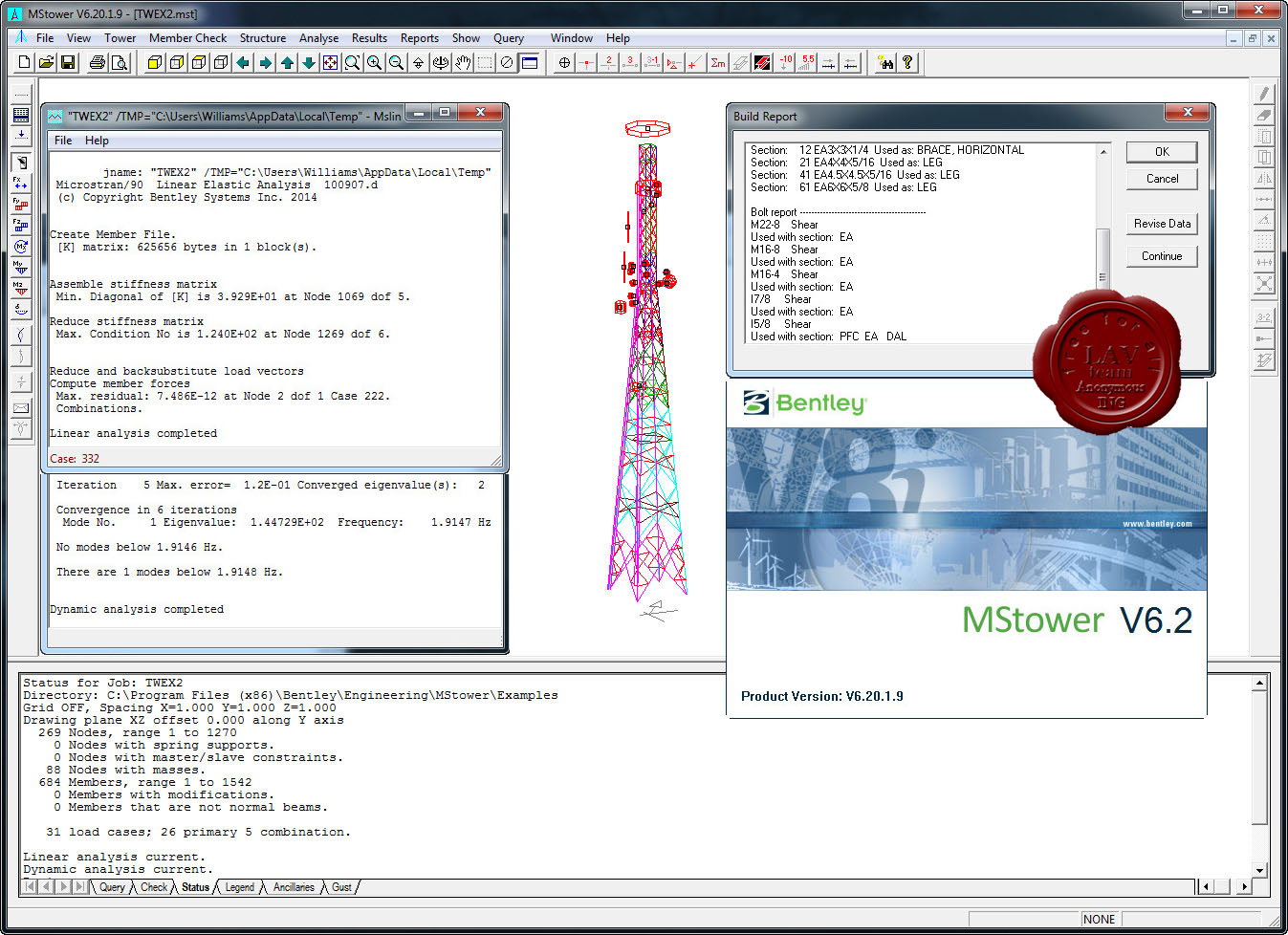Click the 5.5 scale bars toolbar icon
Viewport: 1288px width, 935px height.
[808, 62]
